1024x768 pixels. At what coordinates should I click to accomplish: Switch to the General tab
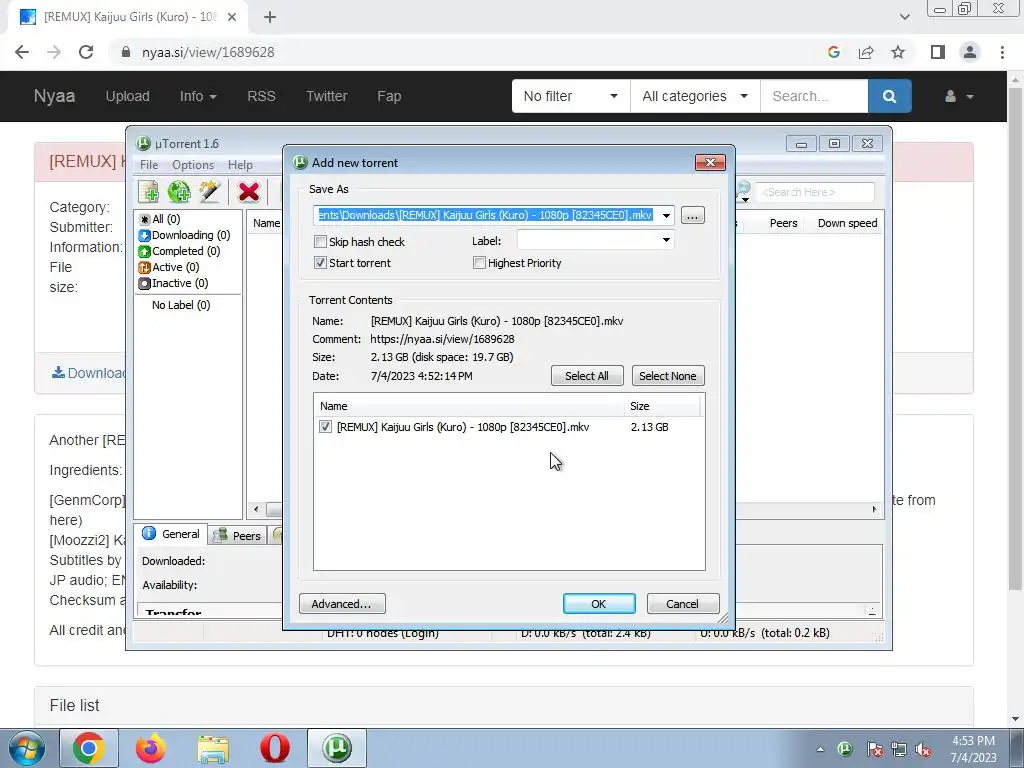[x=171, y=534]
